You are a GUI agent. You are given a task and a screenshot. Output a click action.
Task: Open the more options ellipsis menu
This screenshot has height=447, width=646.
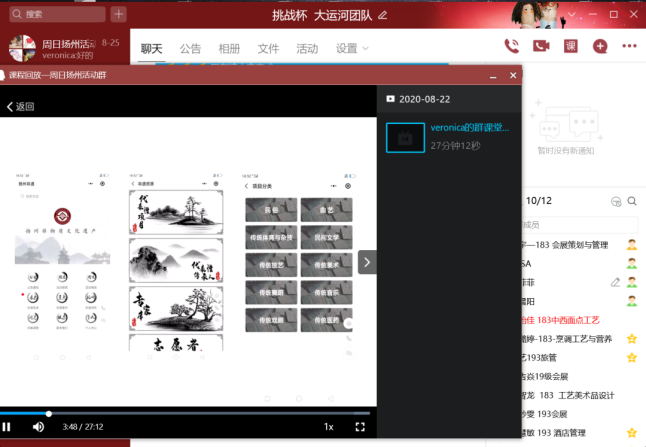point(629,46)
